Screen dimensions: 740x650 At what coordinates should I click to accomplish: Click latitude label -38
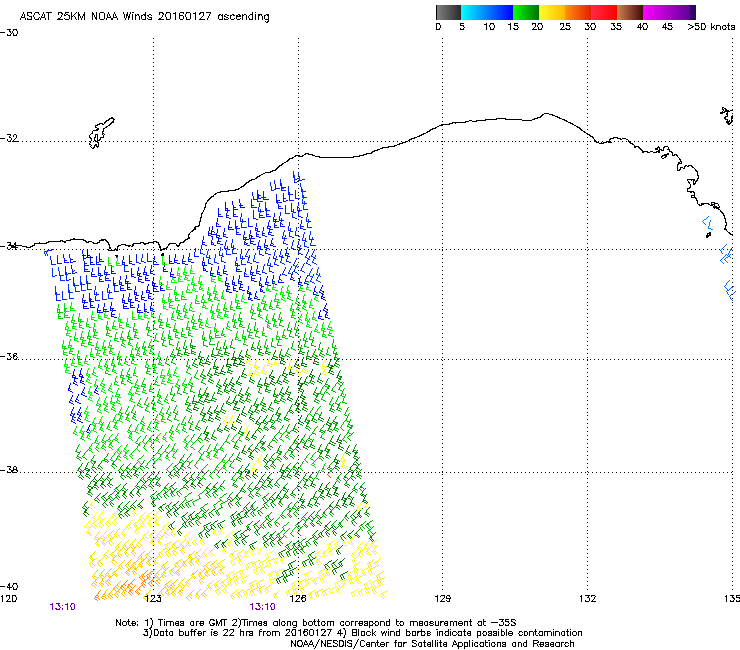pyautogui.click(x=9, y=470)
